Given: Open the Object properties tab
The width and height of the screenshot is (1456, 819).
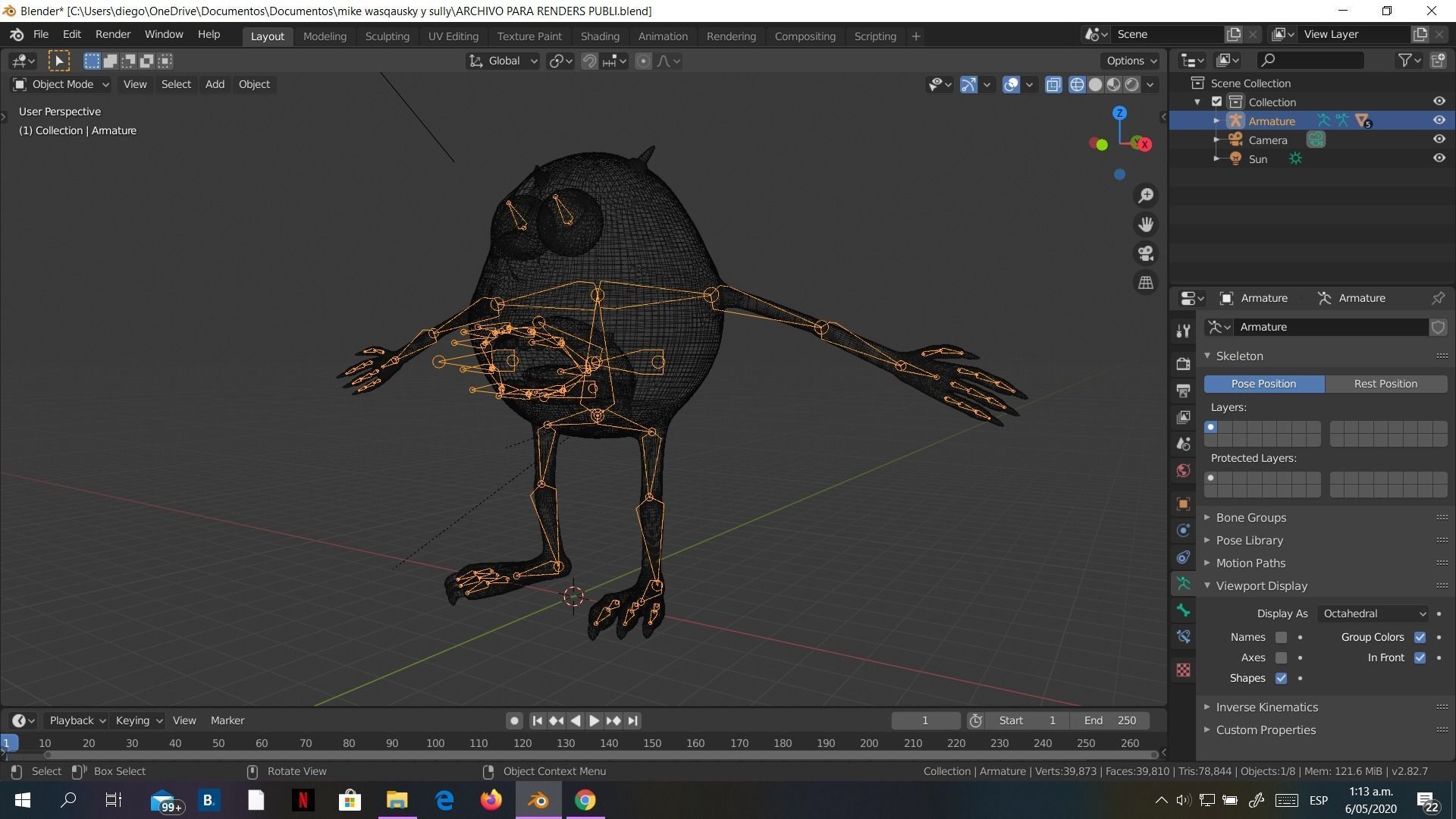Looking at the screenshot, I should click(1183, 504).
